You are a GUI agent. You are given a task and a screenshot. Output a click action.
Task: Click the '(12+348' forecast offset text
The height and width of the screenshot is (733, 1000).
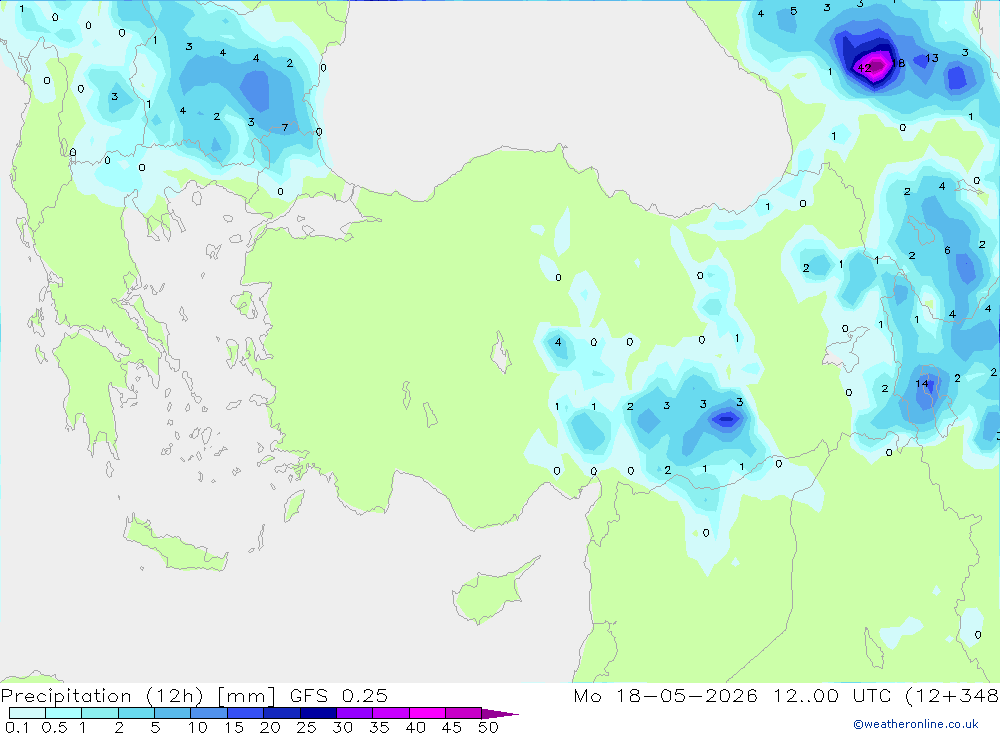coord(952,696)
